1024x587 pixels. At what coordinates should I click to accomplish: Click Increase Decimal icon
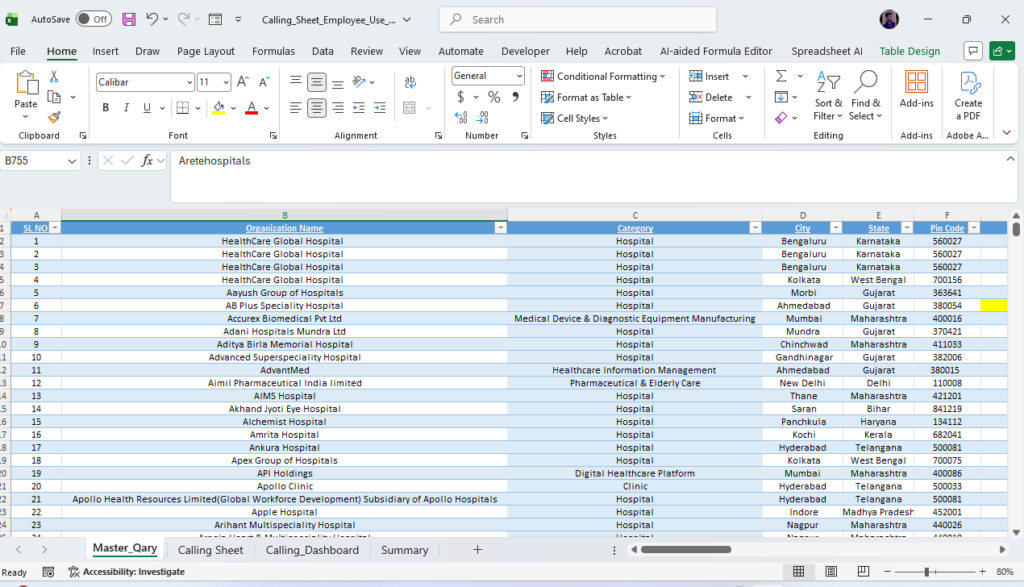click(461, 118)
